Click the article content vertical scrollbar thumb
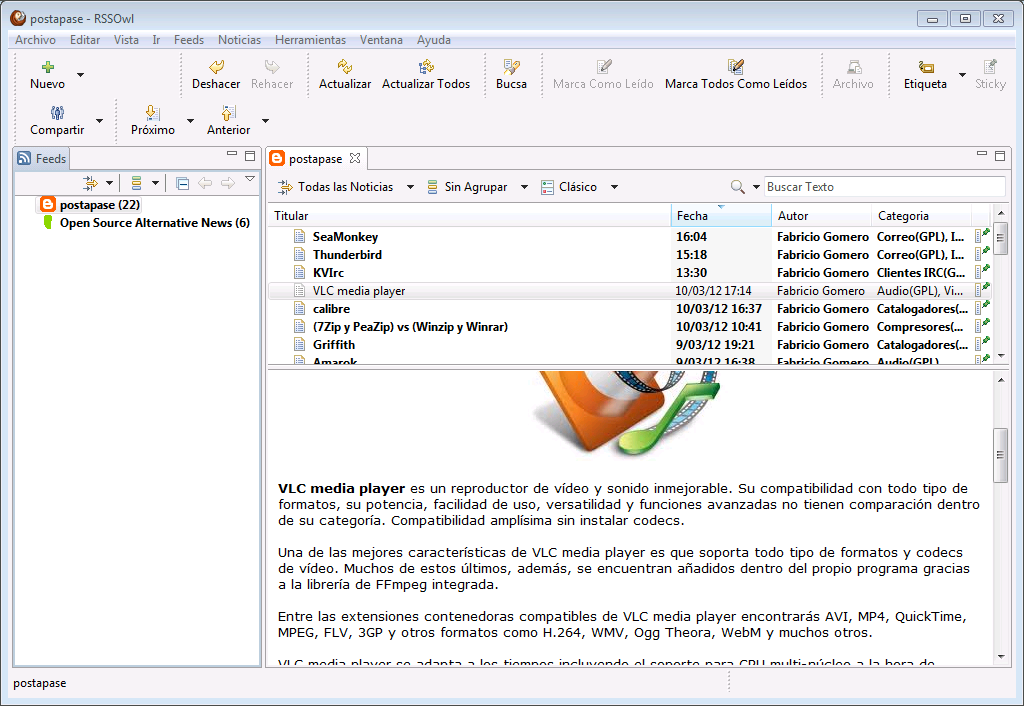 pyautogui.click(x=1000, y=455)
